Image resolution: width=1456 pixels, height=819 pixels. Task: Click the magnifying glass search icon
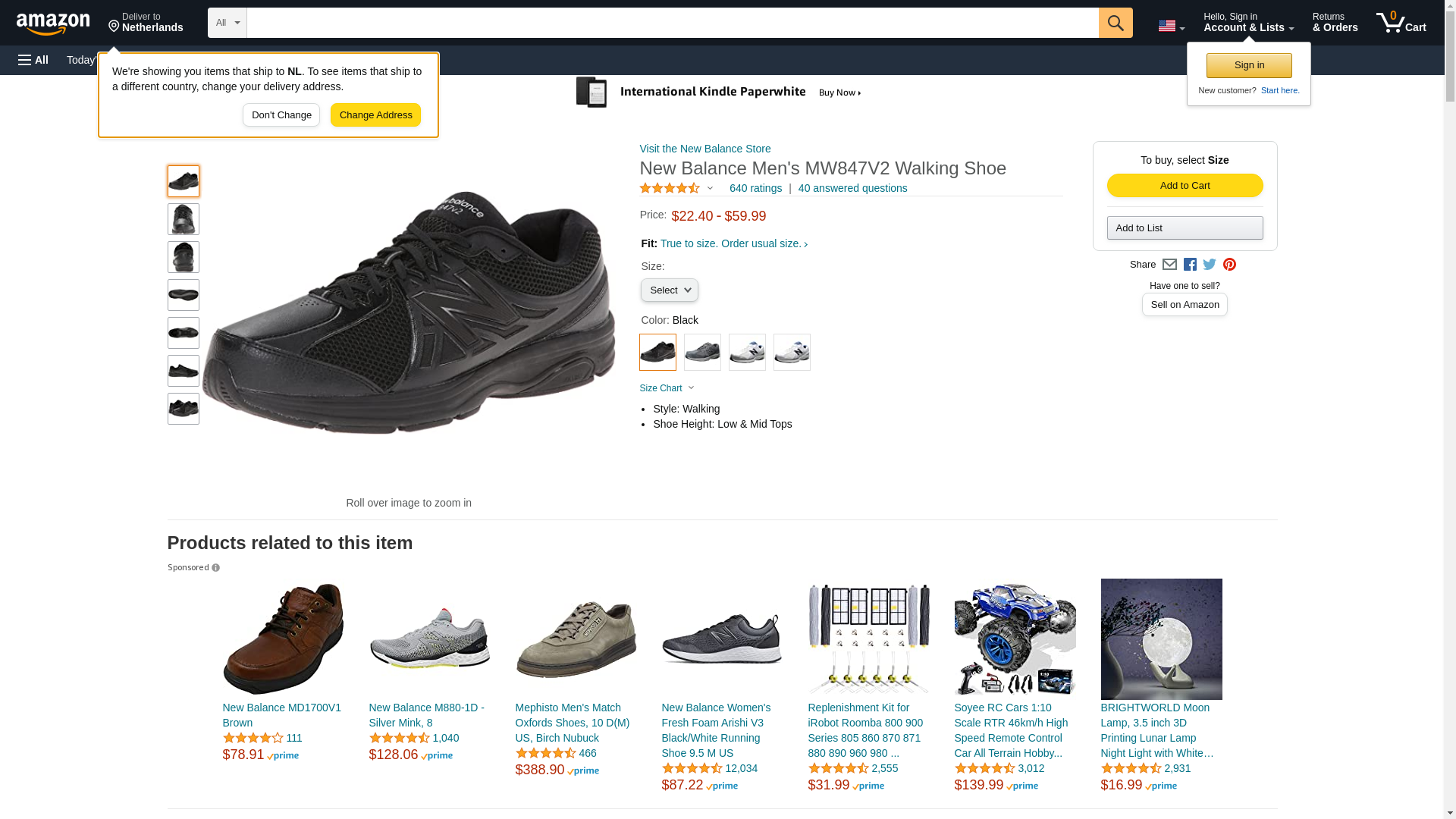pyautogui.click(x=1115, y=23)
